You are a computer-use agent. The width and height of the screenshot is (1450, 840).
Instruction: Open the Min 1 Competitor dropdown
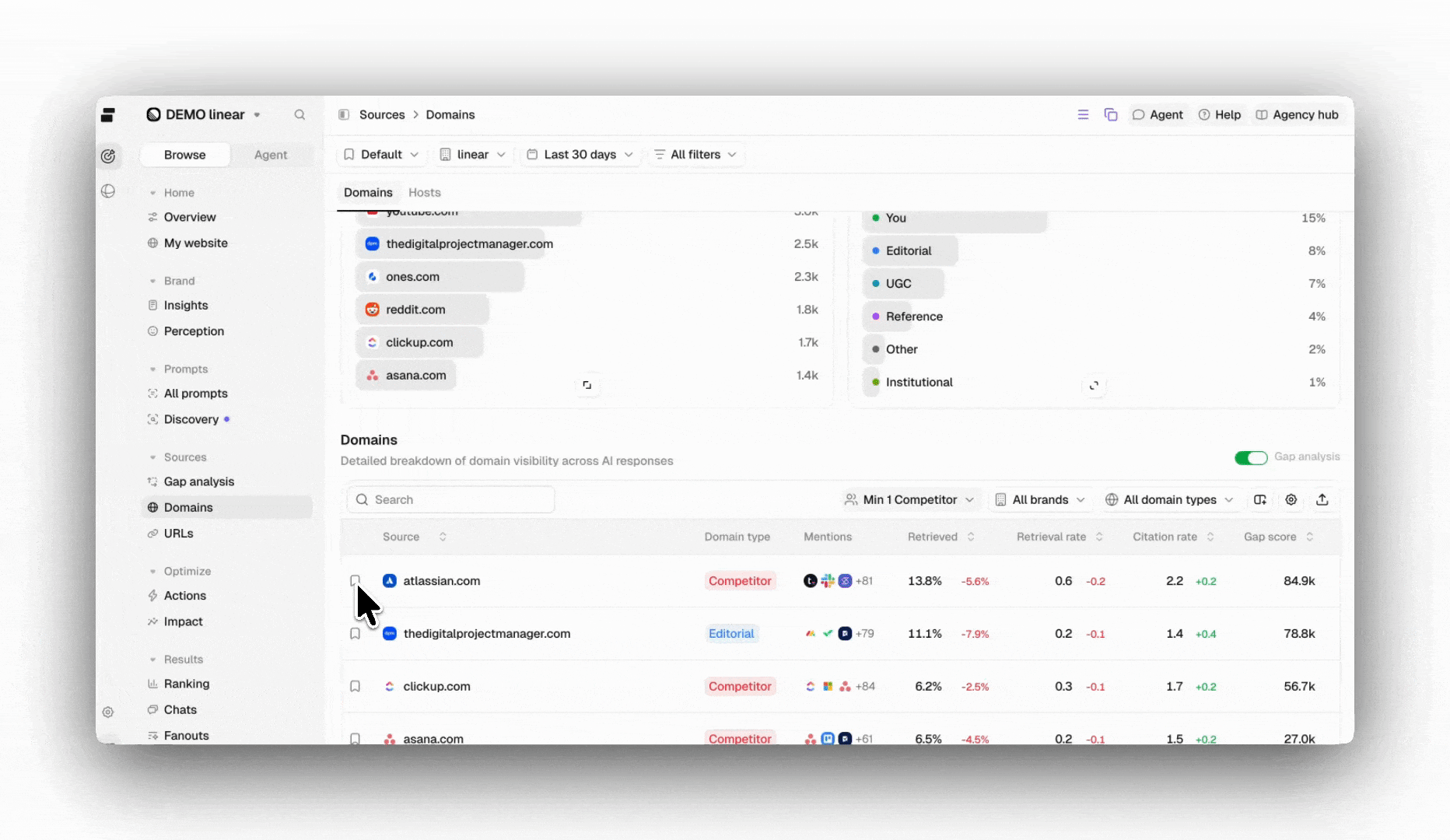point(909,499)
